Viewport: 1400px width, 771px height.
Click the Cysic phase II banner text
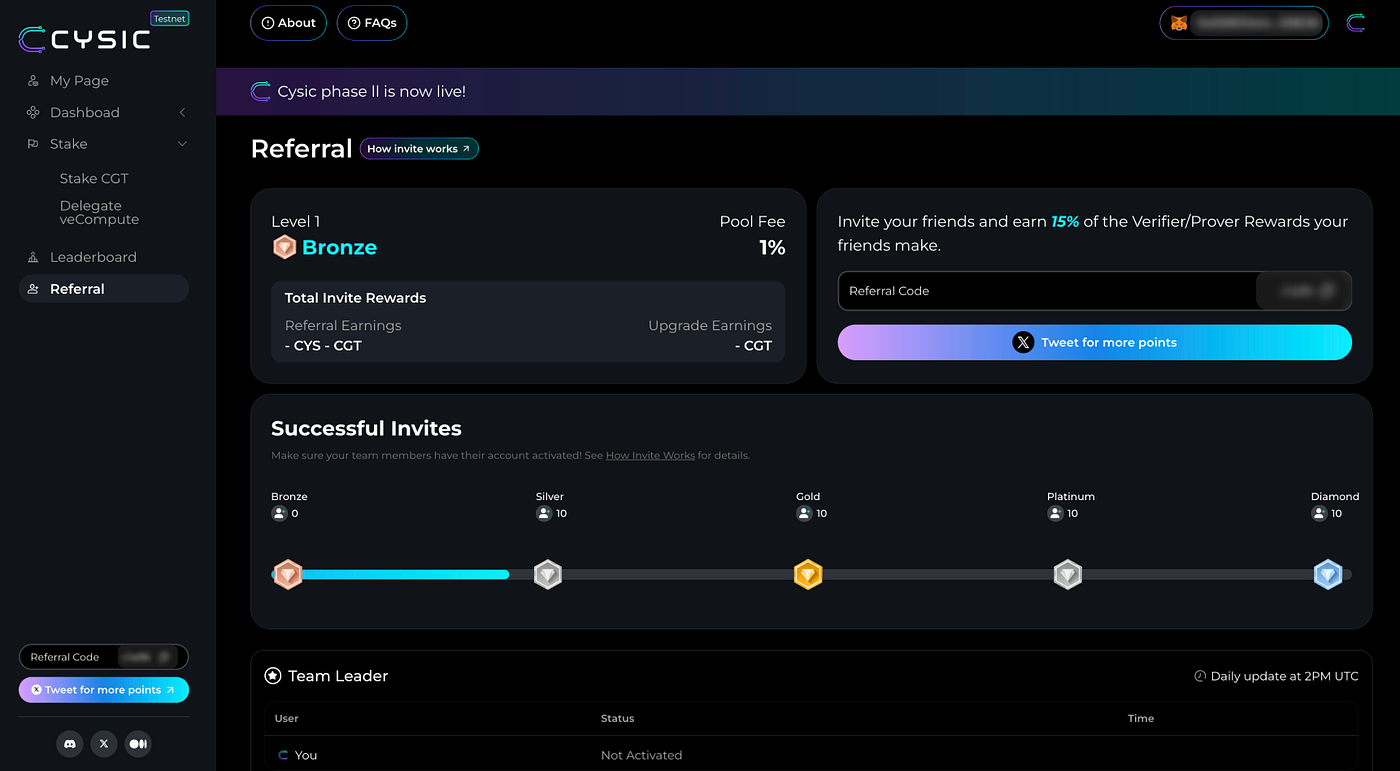(372, 92)
